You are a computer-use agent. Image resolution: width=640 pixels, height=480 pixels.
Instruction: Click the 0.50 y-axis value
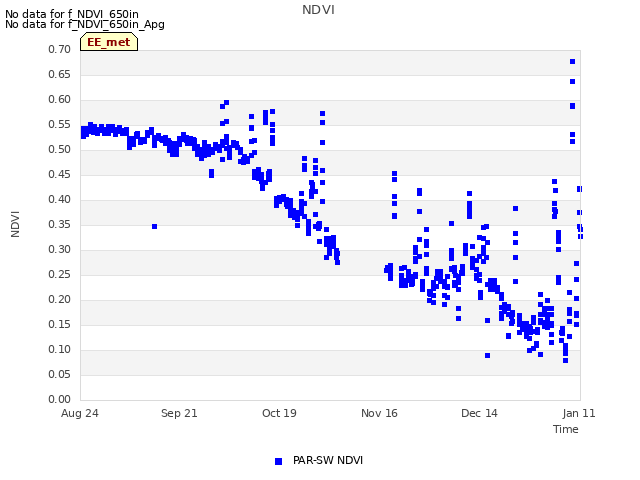pyautogui.click(x=60, y=149)
